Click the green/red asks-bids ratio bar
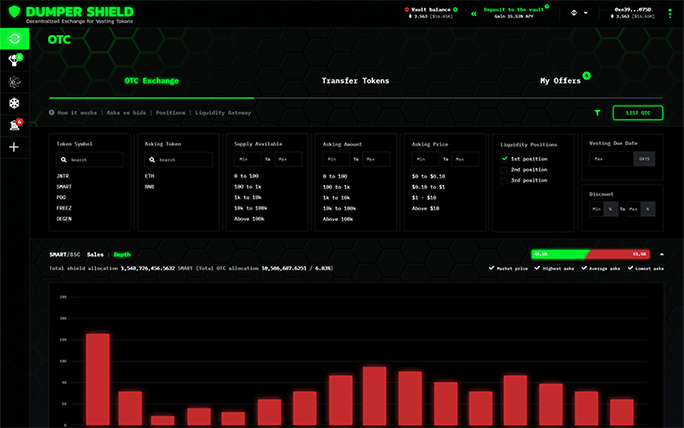Viewport: 684px width, 428px height. click(590, 254)
